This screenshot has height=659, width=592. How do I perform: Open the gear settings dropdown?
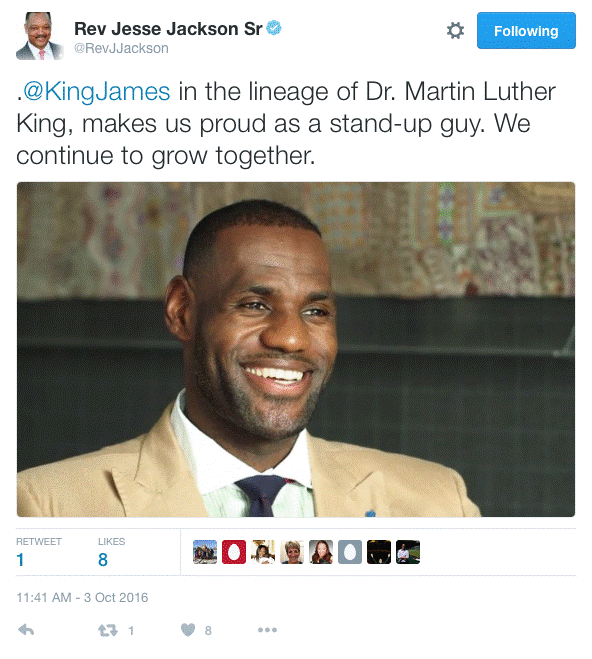455,31
